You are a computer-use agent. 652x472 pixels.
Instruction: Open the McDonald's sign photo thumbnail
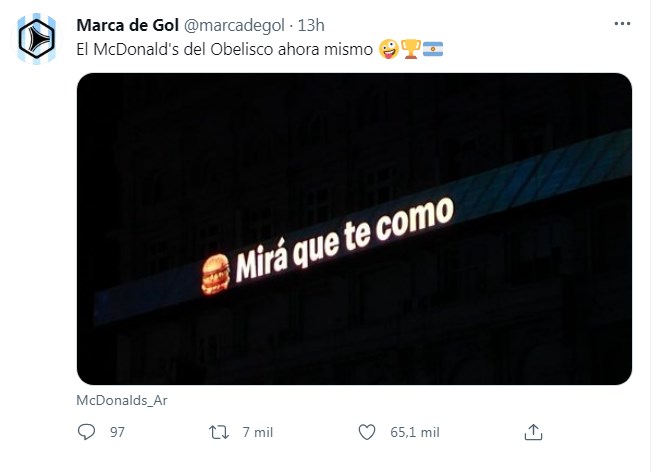[354, 229]
